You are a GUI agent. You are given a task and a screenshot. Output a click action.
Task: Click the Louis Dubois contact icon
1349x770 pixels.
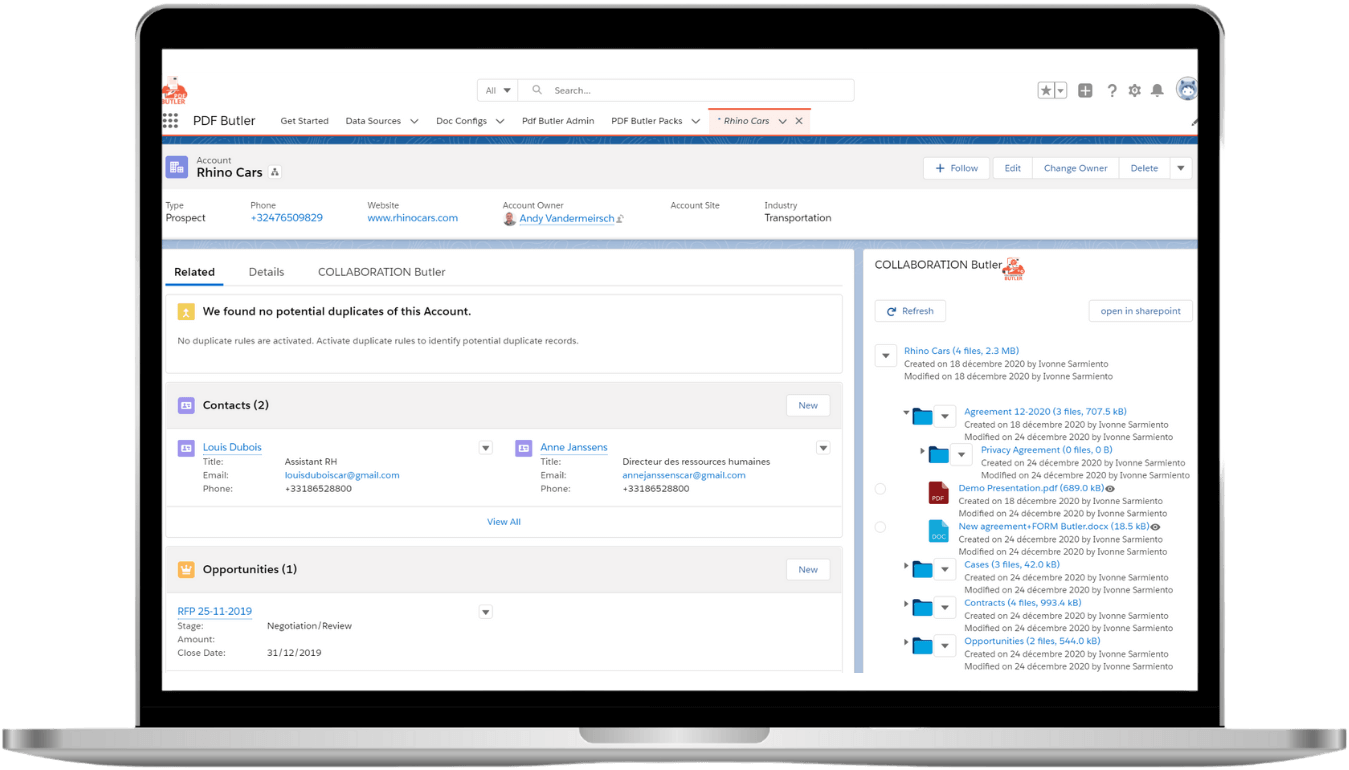(186, 448)
